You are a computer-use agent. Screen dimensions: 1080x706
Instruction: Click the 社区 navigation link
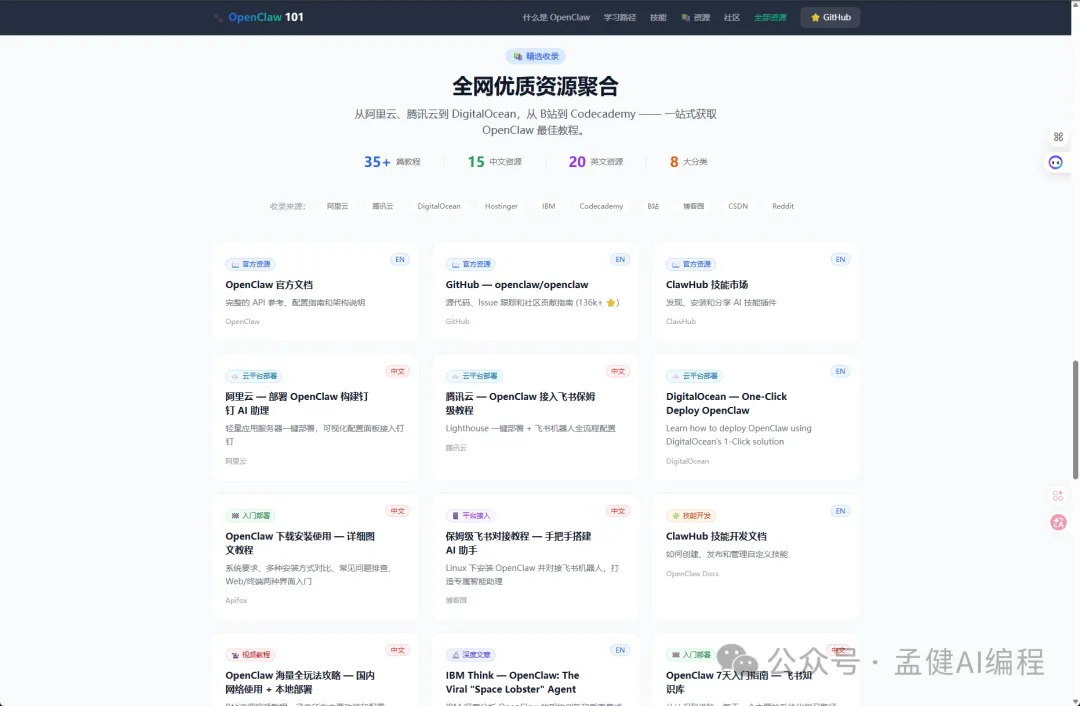pos(732,18)
